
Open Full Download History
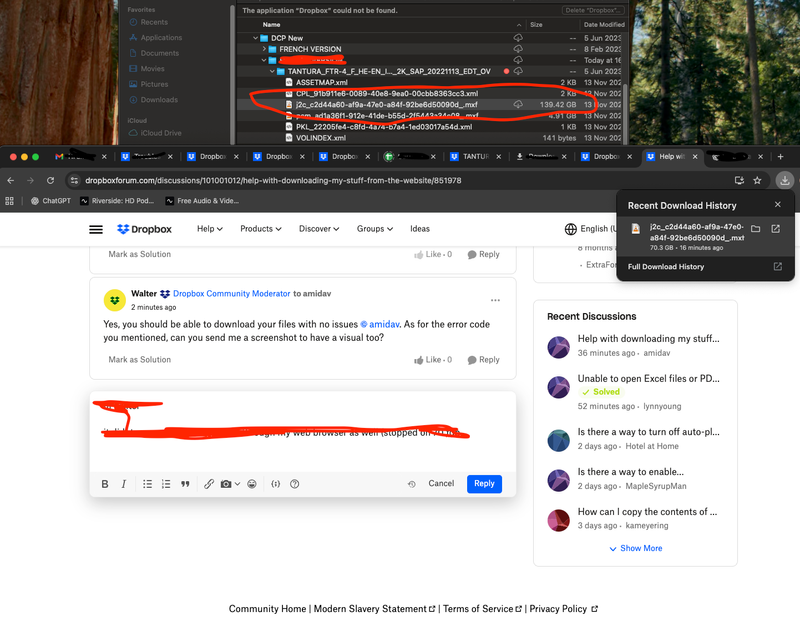(x=666, y=267)
